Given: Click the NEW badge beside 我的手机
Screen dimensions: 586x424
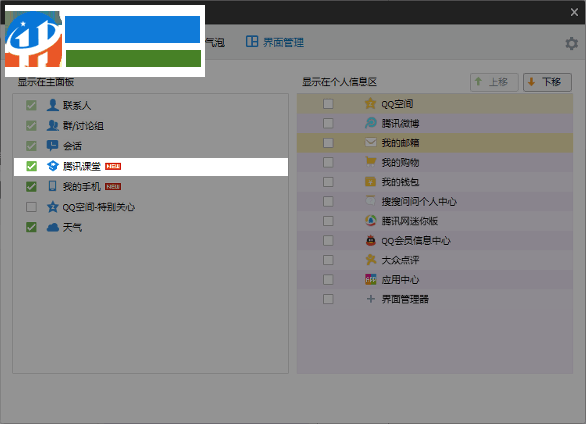Looking at the screenshot, I should [x=113, y=186].
